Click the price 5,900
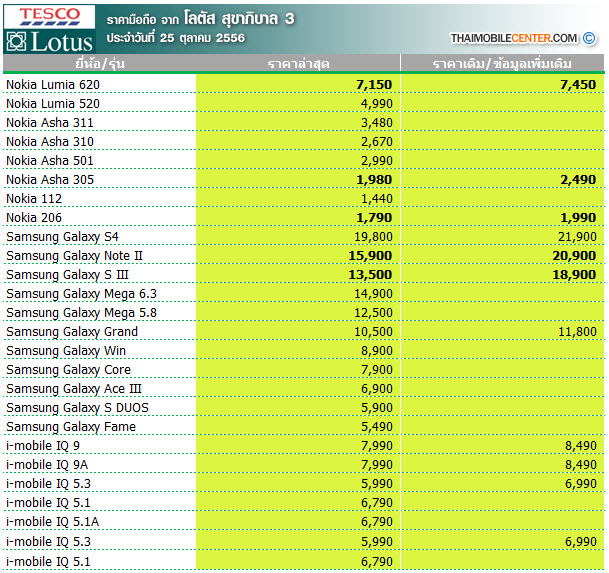The height and width of the screenshot is (573, 609). coord(377,408)
